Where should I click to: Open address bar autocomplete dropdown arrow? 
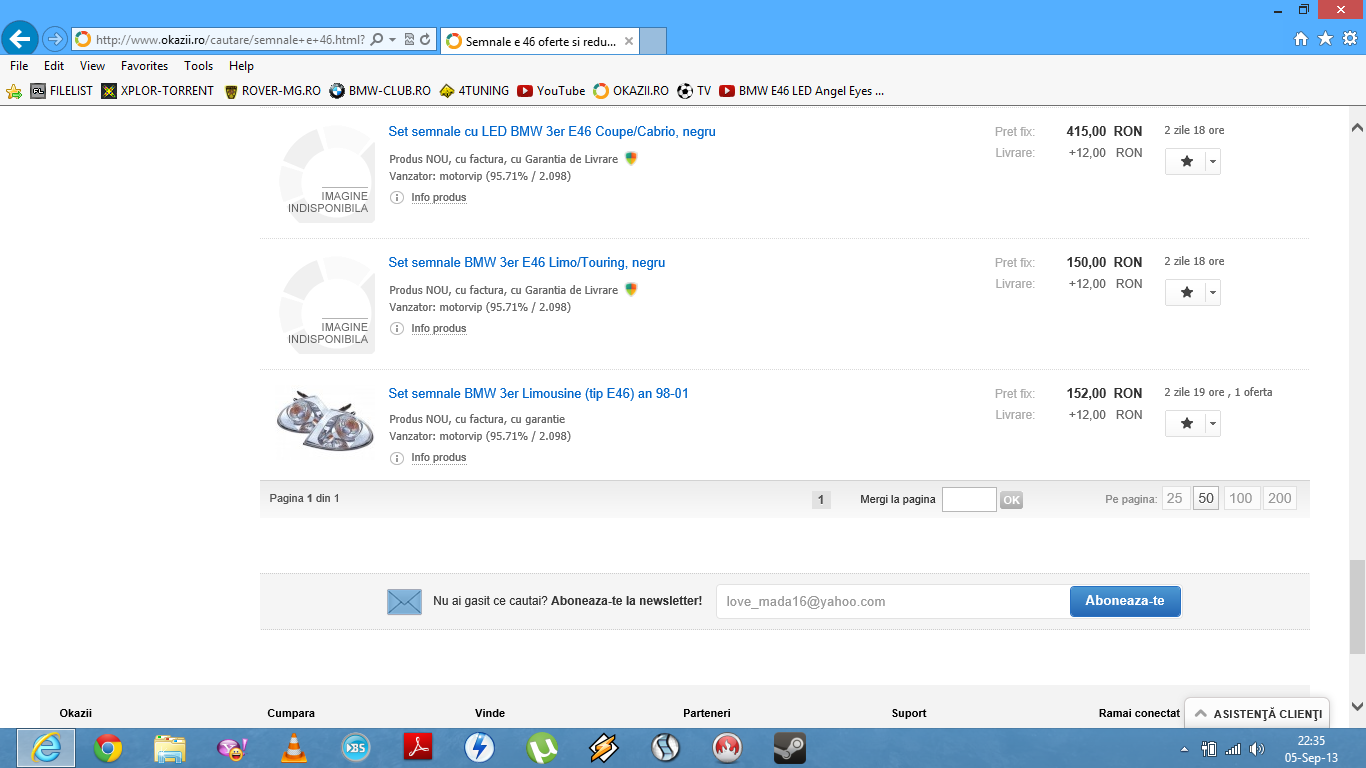pyautogui.click(x=392, y=40)
